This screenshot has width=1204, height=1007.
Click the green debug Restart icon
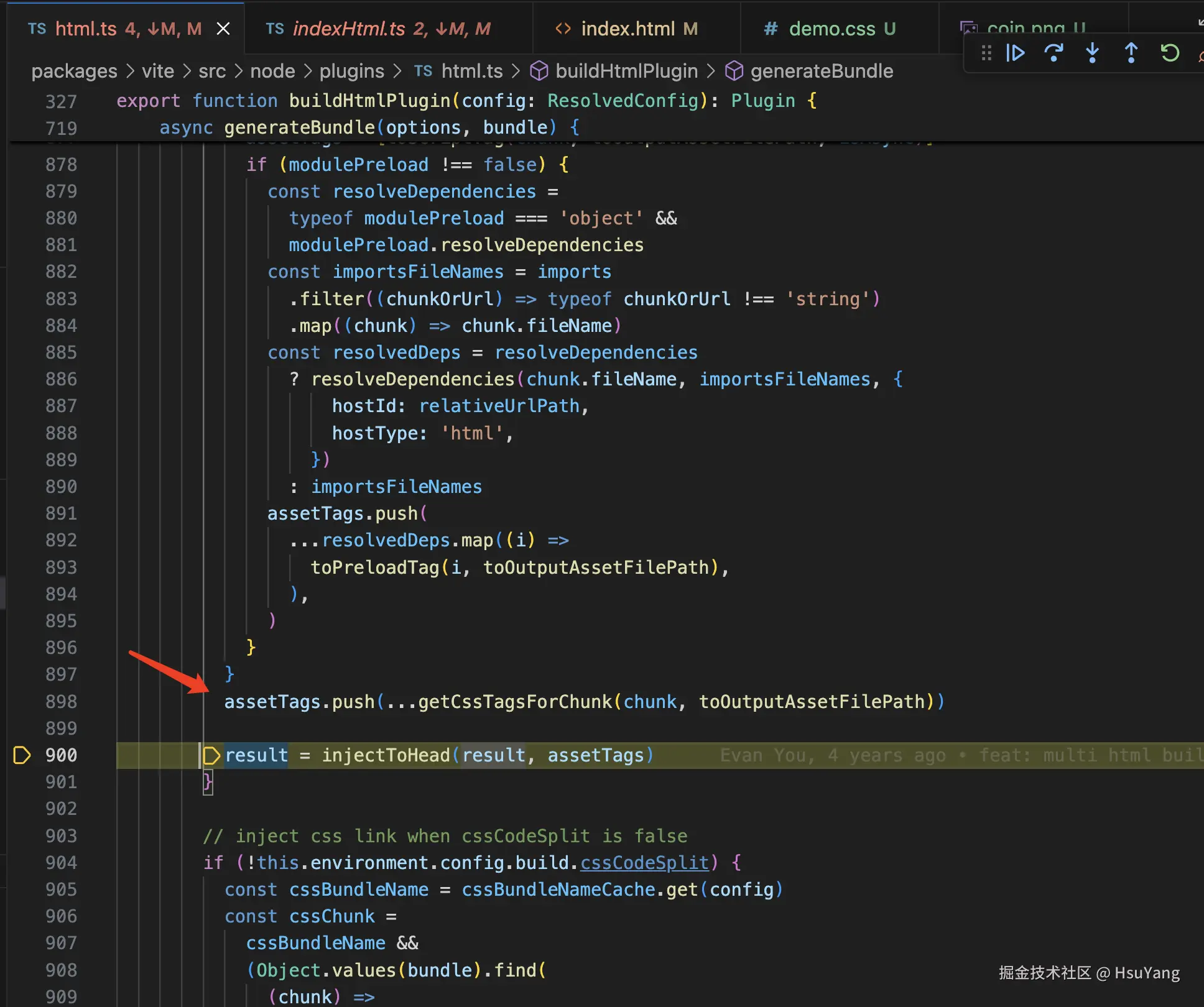click(x=1170, y=53)
